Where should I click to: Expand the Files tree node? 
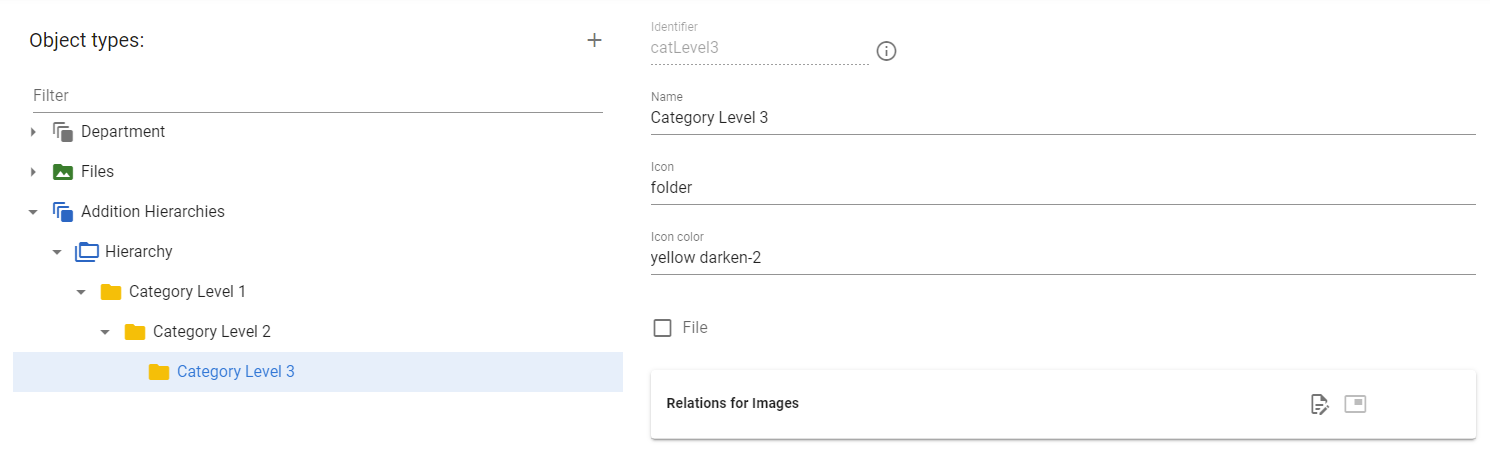(x=33, y=172)
